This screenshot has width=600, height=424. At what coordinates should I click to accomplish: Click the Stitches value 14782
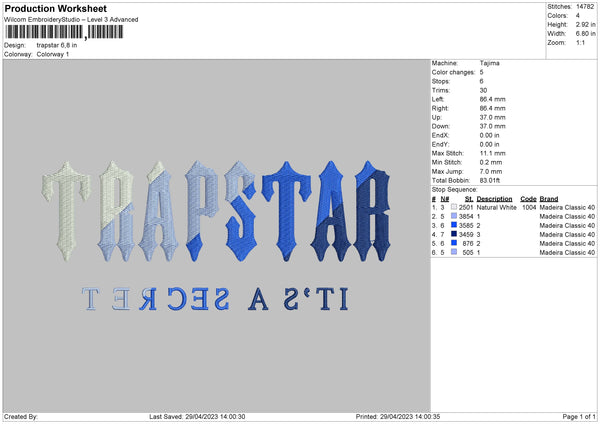point(585,7)
